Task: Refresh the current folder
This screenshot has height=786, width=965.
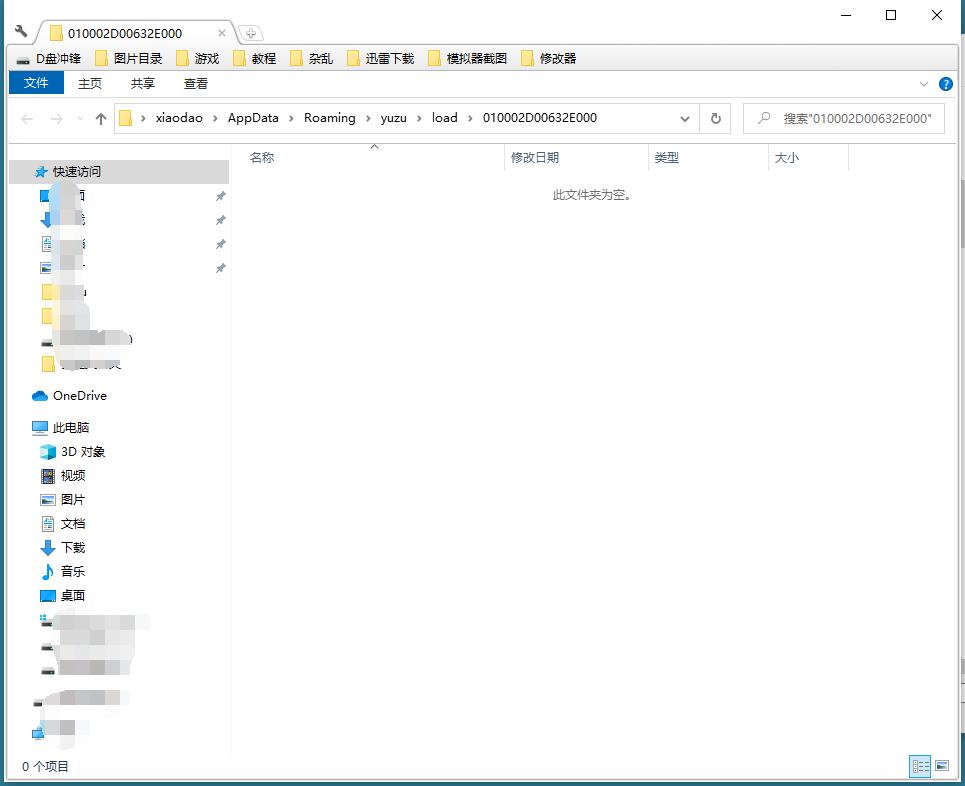Action: point(715,119)
